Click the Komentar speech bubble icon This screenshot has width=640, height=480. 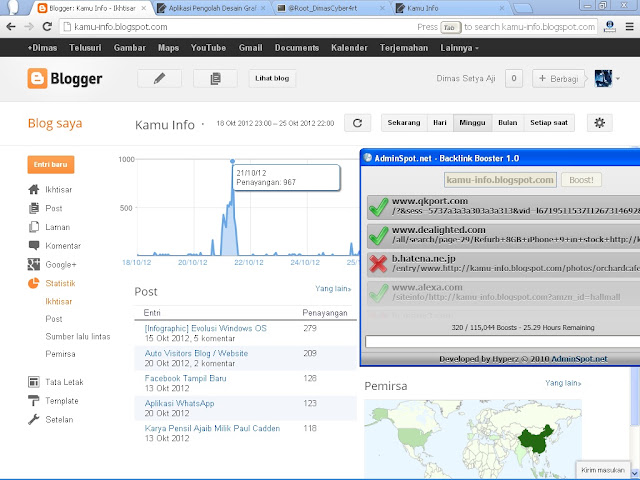tap(34, 245)
